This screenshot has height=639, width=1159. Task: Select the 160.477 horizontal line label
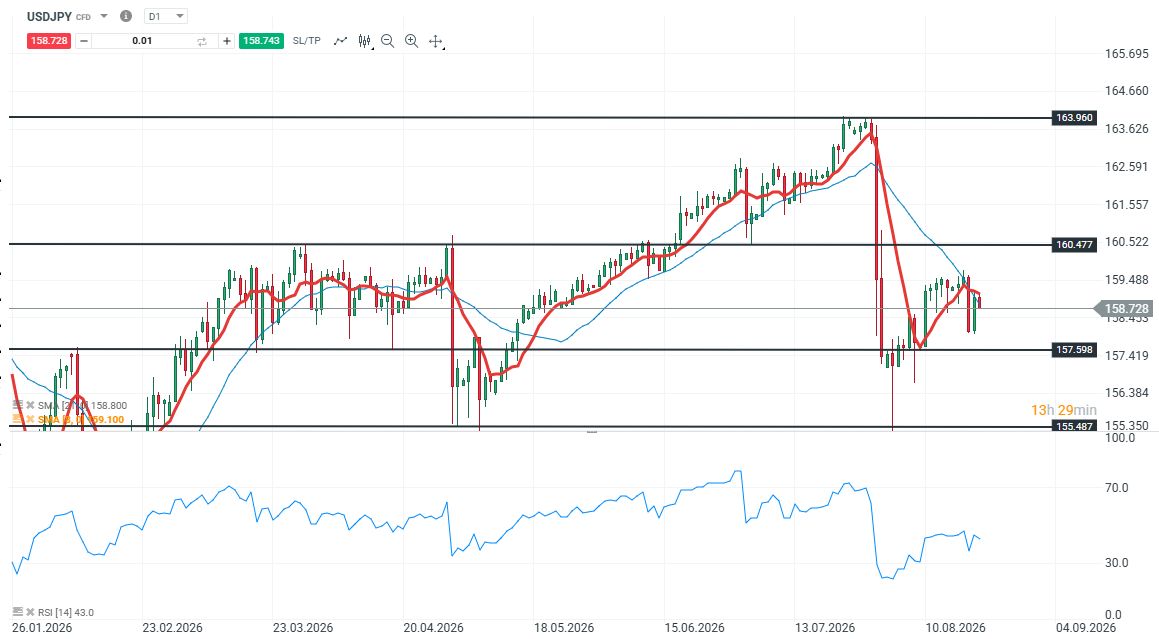[x=1074, y=244]
